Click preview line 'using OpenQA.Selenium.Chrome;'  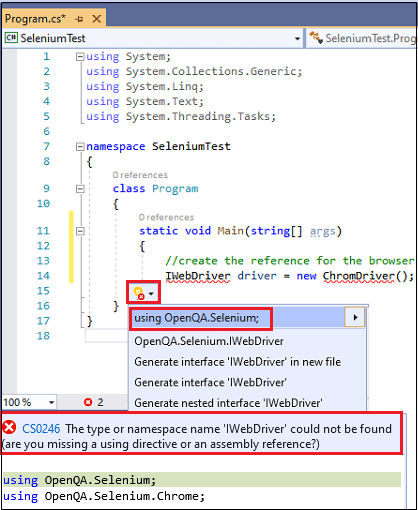[104, 496]
